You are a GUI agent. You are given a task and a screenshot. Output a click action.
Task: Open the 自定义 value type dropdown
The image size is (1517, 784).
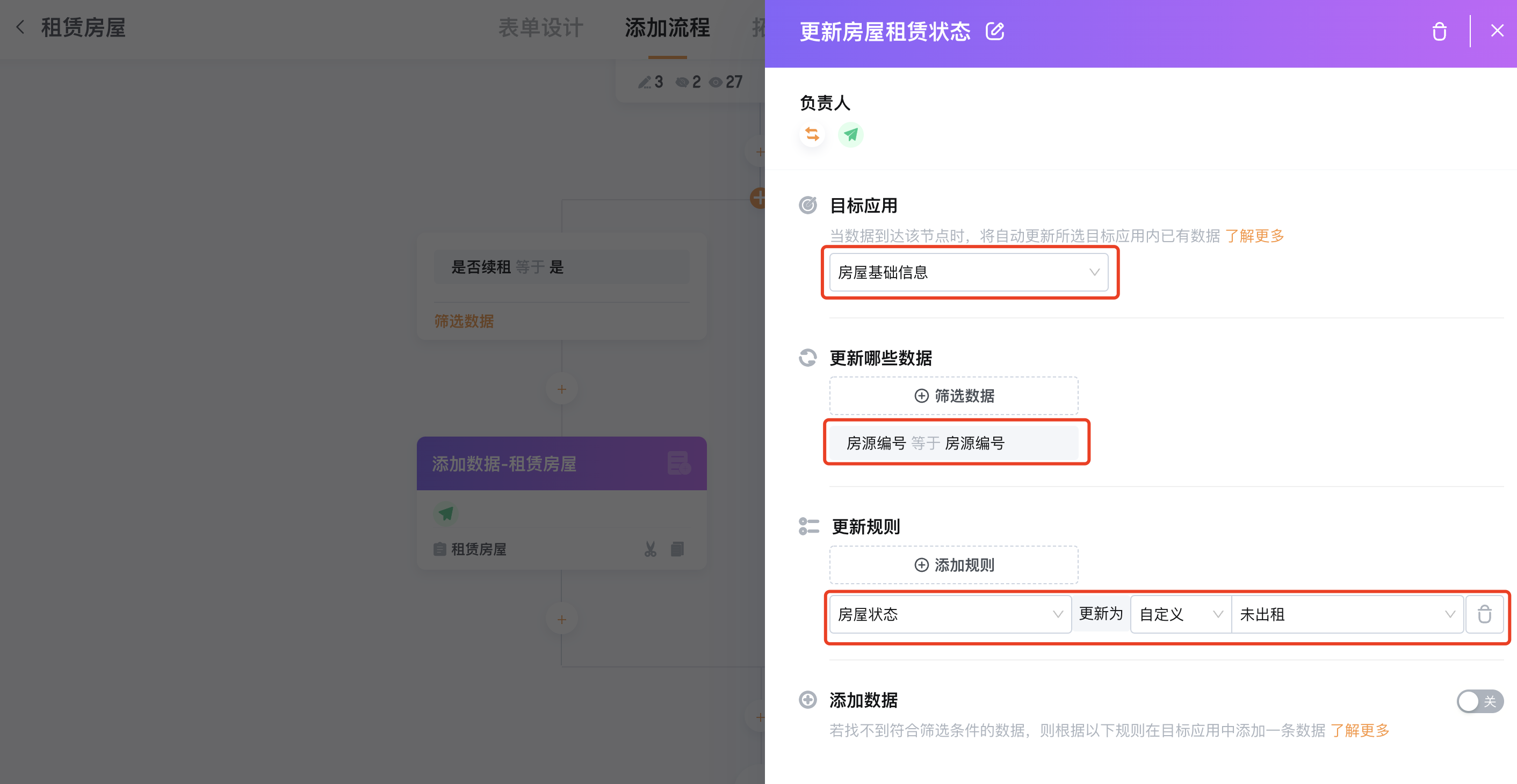[1181, 614]
